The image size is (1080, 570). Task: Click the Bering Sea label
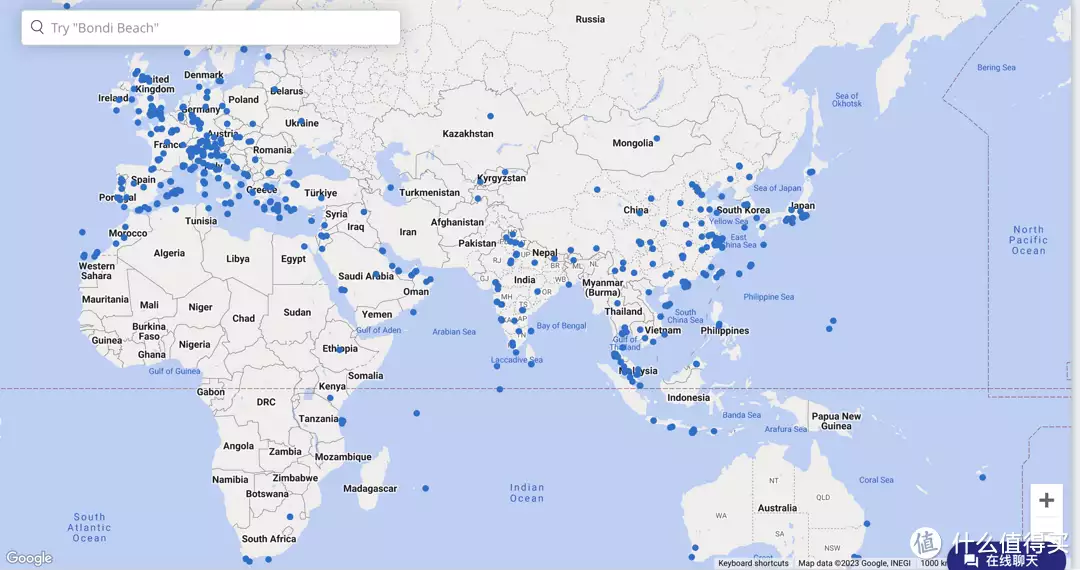click(x=996, y=67)
